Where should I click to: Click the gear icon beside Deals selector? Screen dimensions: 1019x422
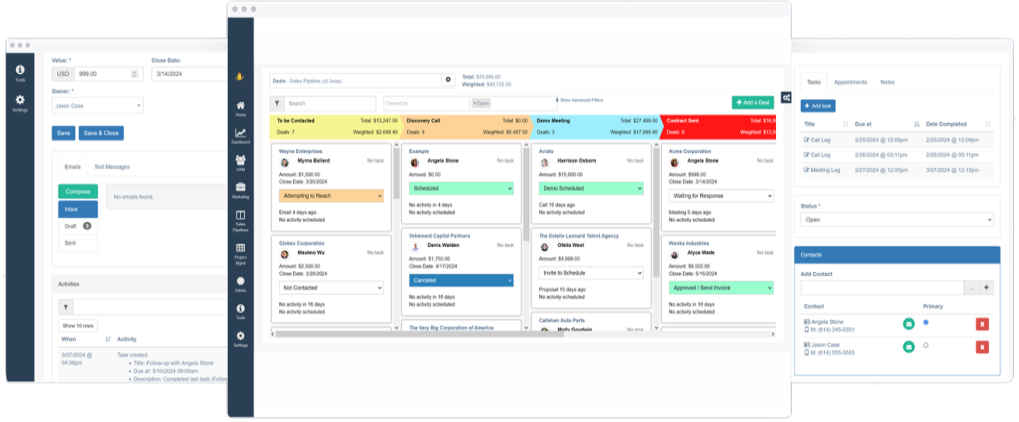pyautogui.click(x=448, y=80)
